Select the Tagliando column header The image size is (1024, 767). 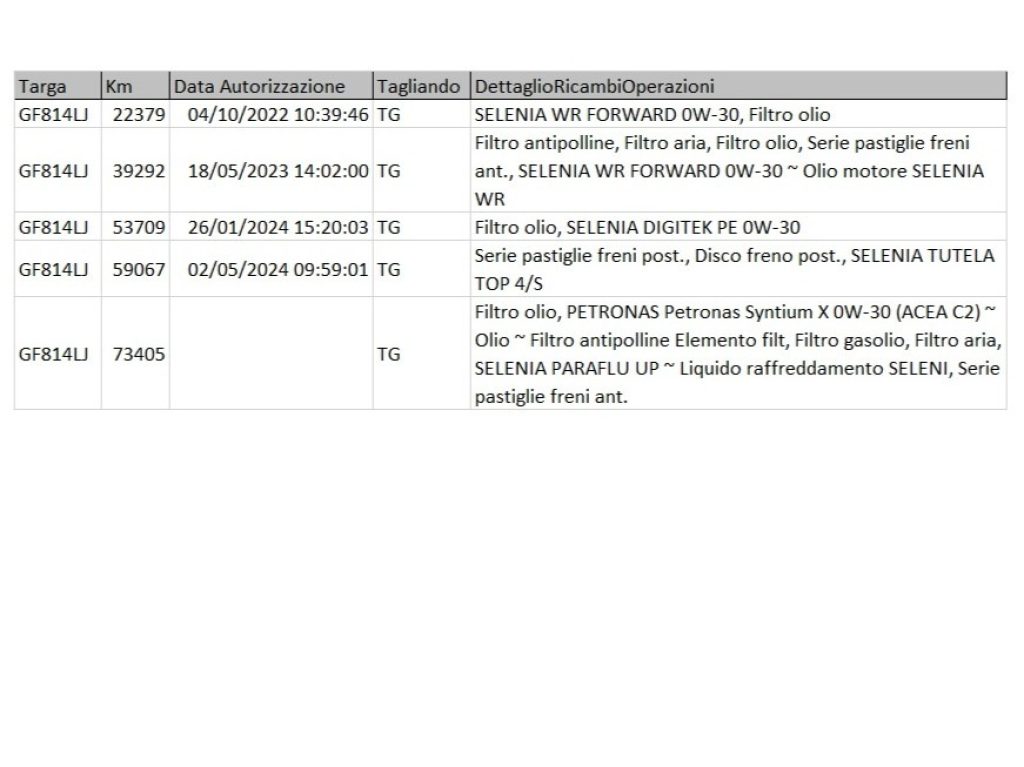(421, 86)
